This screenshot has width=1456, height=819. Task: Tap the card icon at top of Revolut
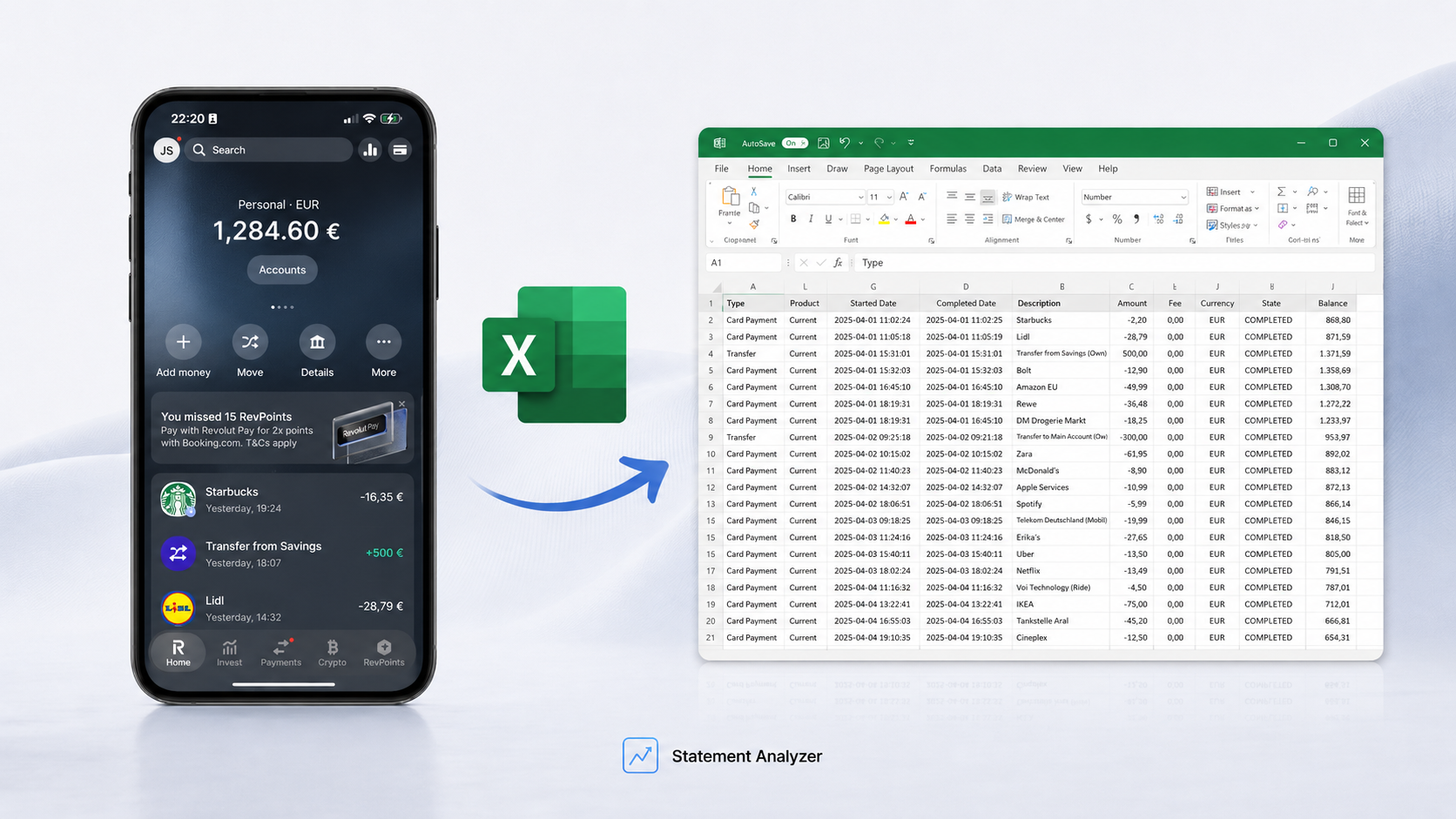click(400, 150)
